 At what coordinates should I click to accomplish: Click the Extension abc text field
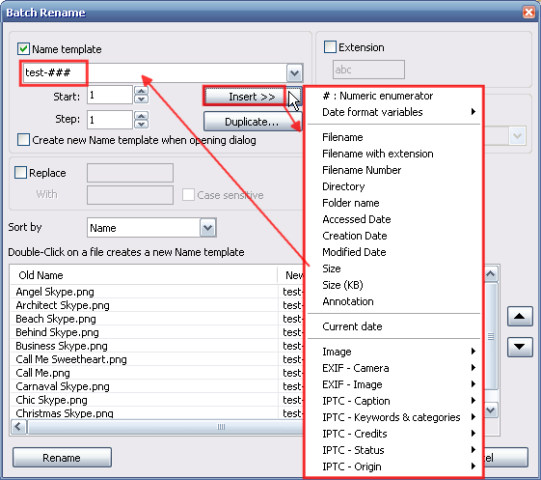(x=368, y=70)
